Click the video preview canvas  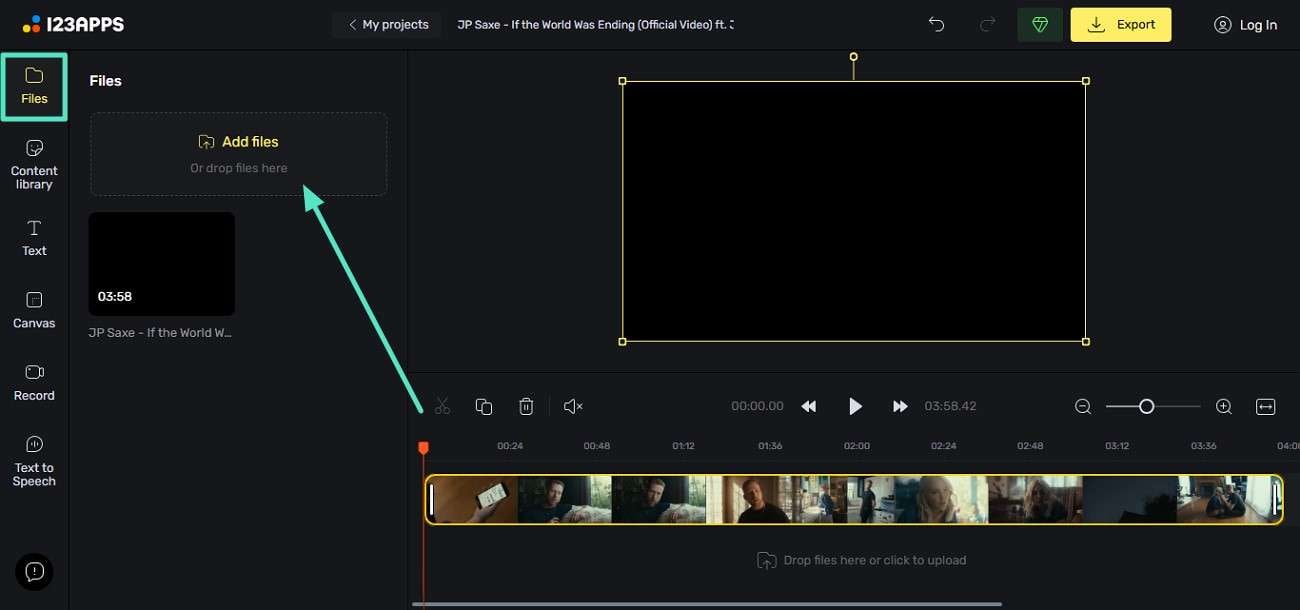point(854,211)
